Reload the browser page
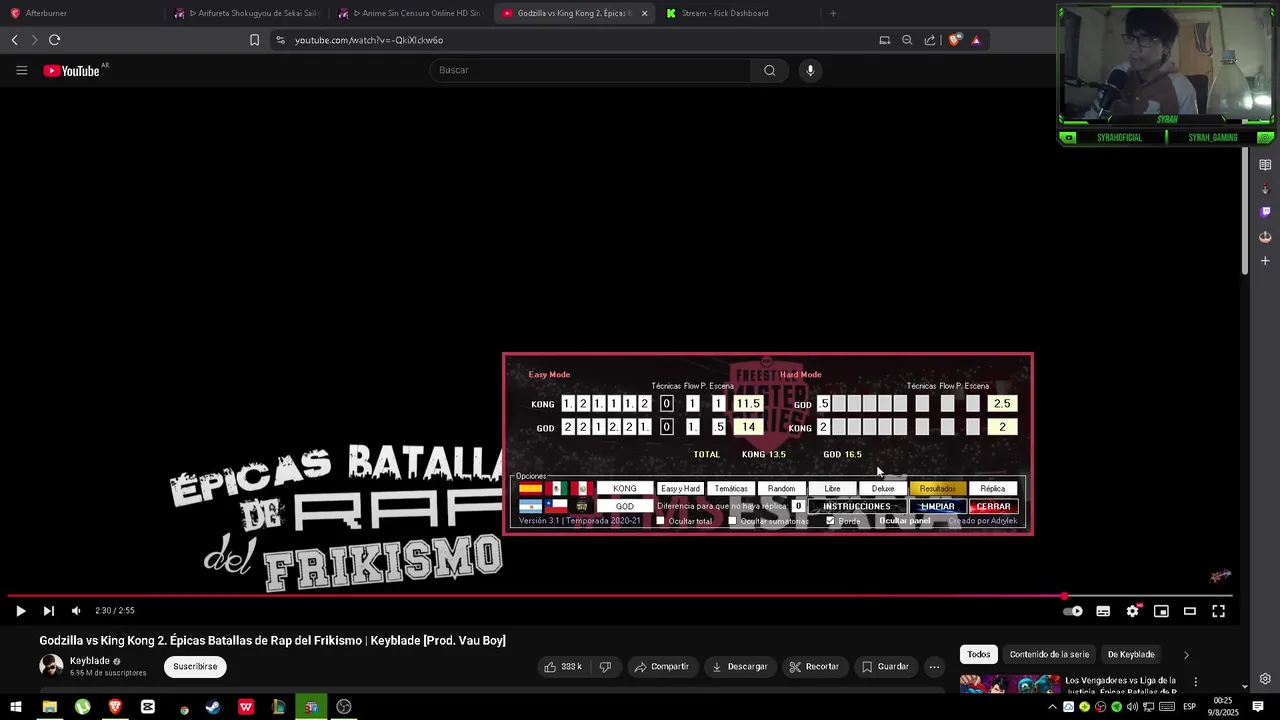1280x720 pixels. coord(54,40)
